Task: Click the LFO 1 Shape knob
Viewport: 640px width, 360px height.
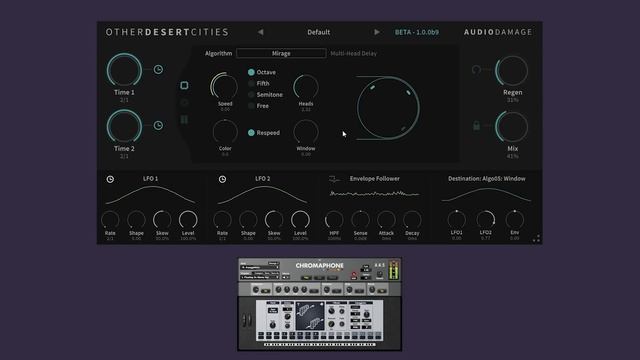Action: point(136,220)
